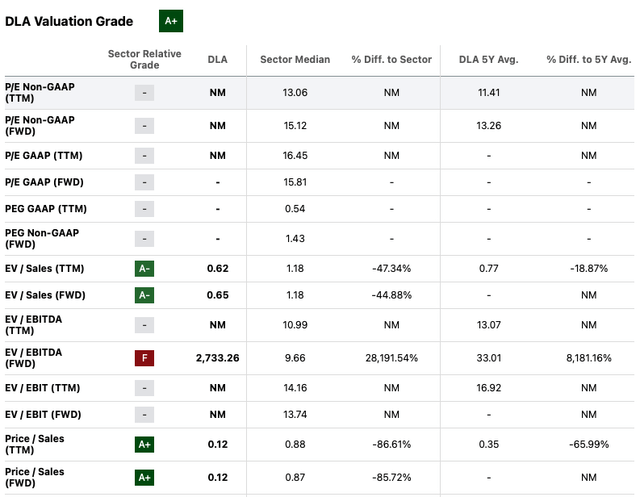This screenshot has height=497, width=640.
Task: Click the 0.77 DLA 5Y Avg. value
Action: [489, 268]
